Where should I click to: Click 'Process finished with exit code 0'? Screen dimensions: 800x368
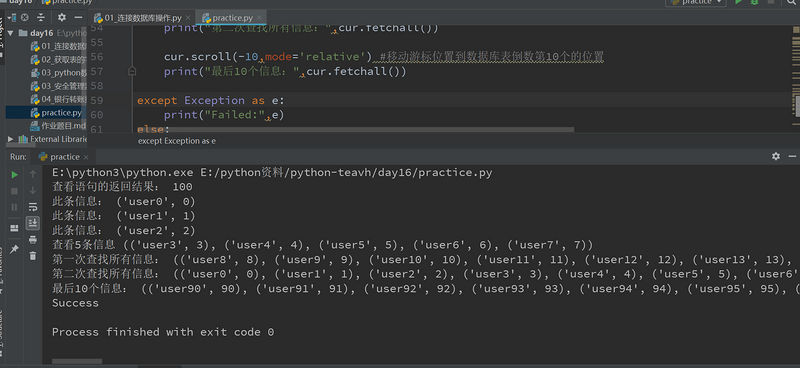[x=163, y=332]
